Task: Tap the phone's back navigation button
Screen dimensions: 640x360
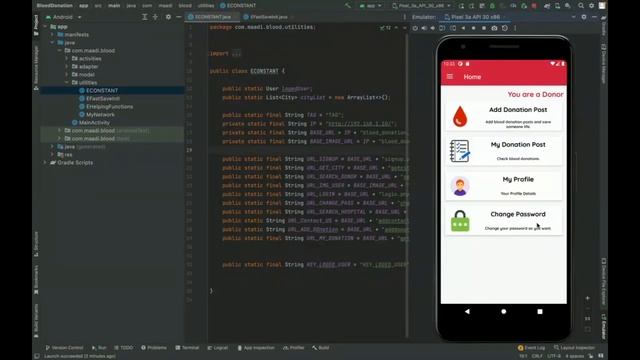Action: pos(467,311)
